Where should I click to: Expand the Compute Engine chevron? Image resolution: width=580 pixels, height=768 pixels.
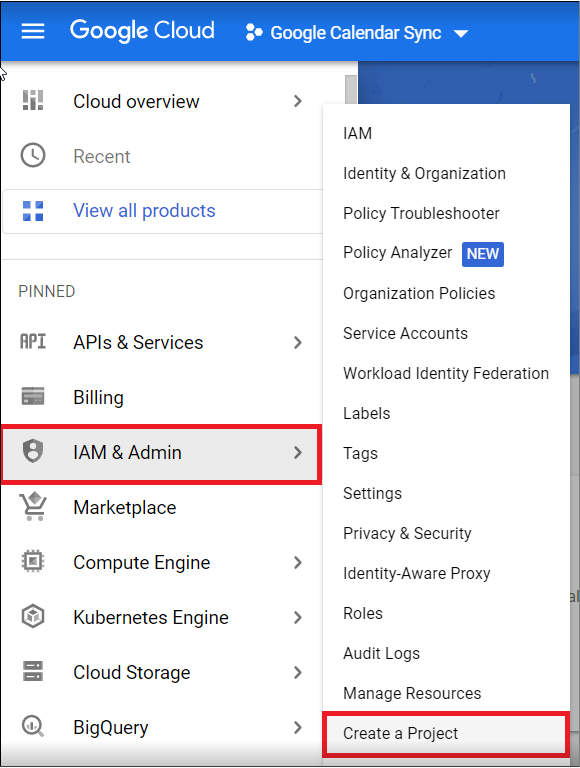coord(297,562)
